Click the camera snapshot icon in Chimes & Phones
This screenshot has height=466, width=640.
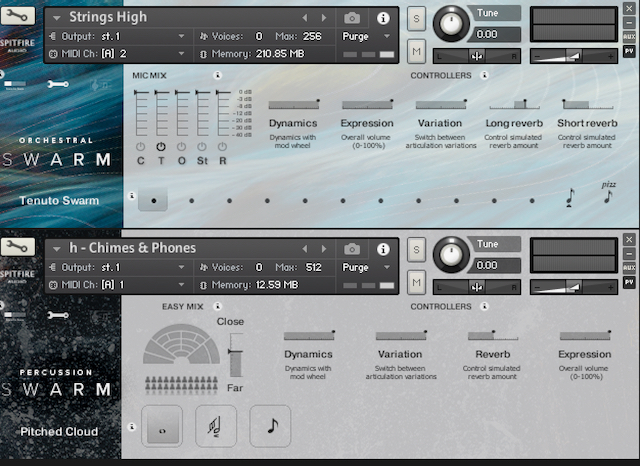click(x=352, y=249)
